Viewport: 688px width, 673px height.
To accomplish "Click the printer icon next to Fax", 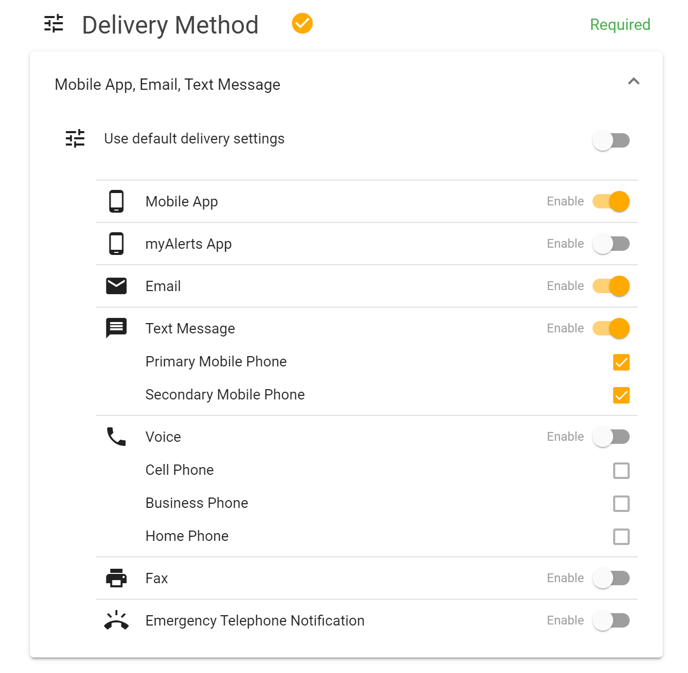I will (116, 578).
